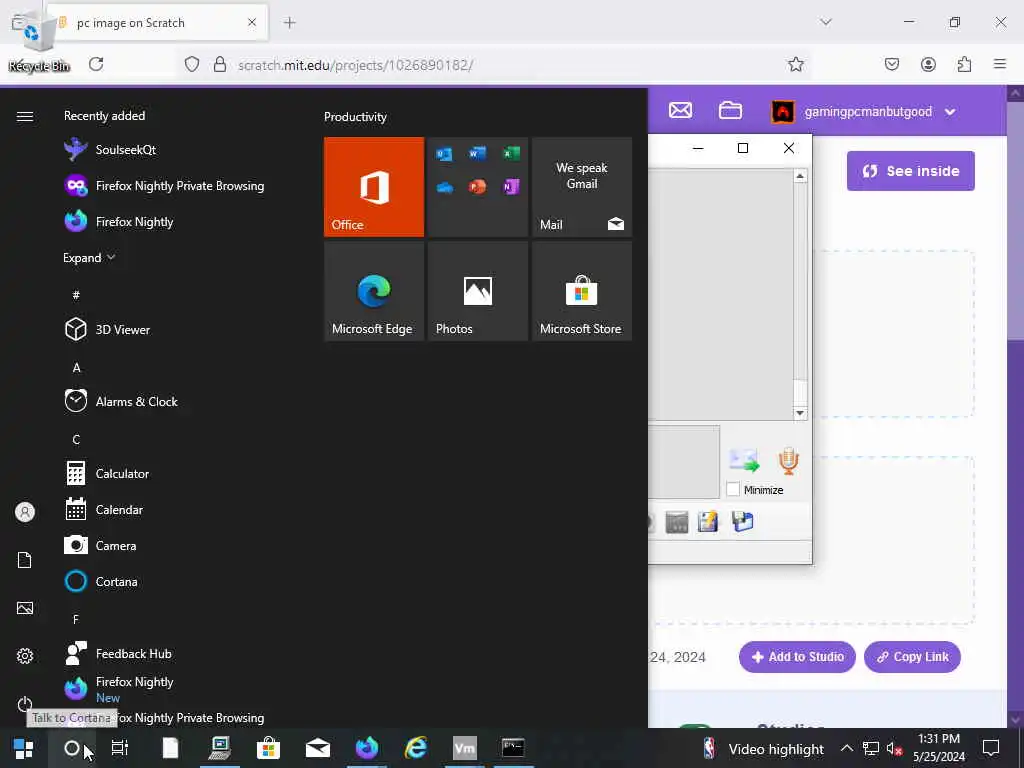Open the notification action center
1024x768 pixels.
[x=991, y=748]
